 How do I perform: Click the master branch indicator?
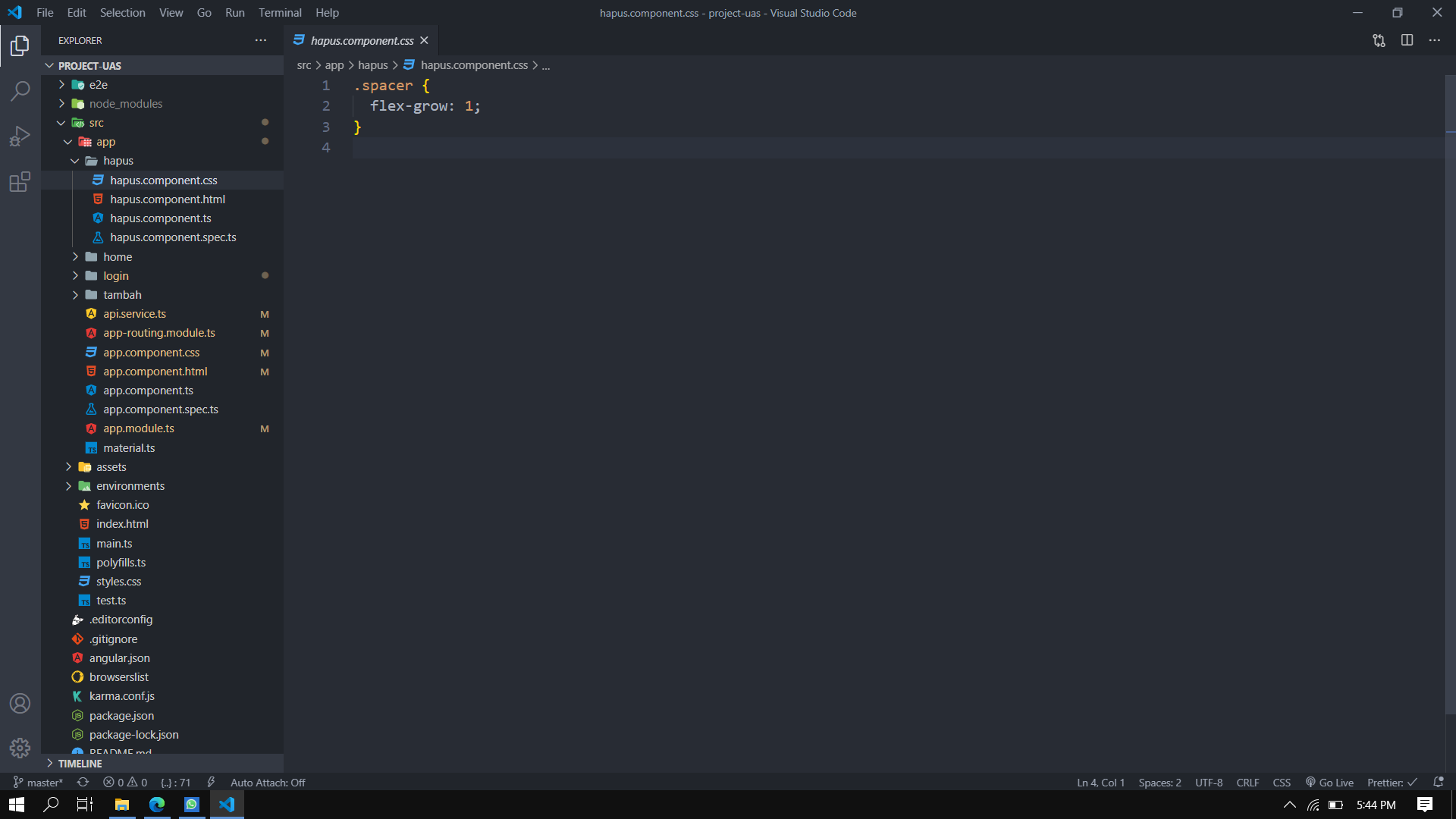click(38, 782)
